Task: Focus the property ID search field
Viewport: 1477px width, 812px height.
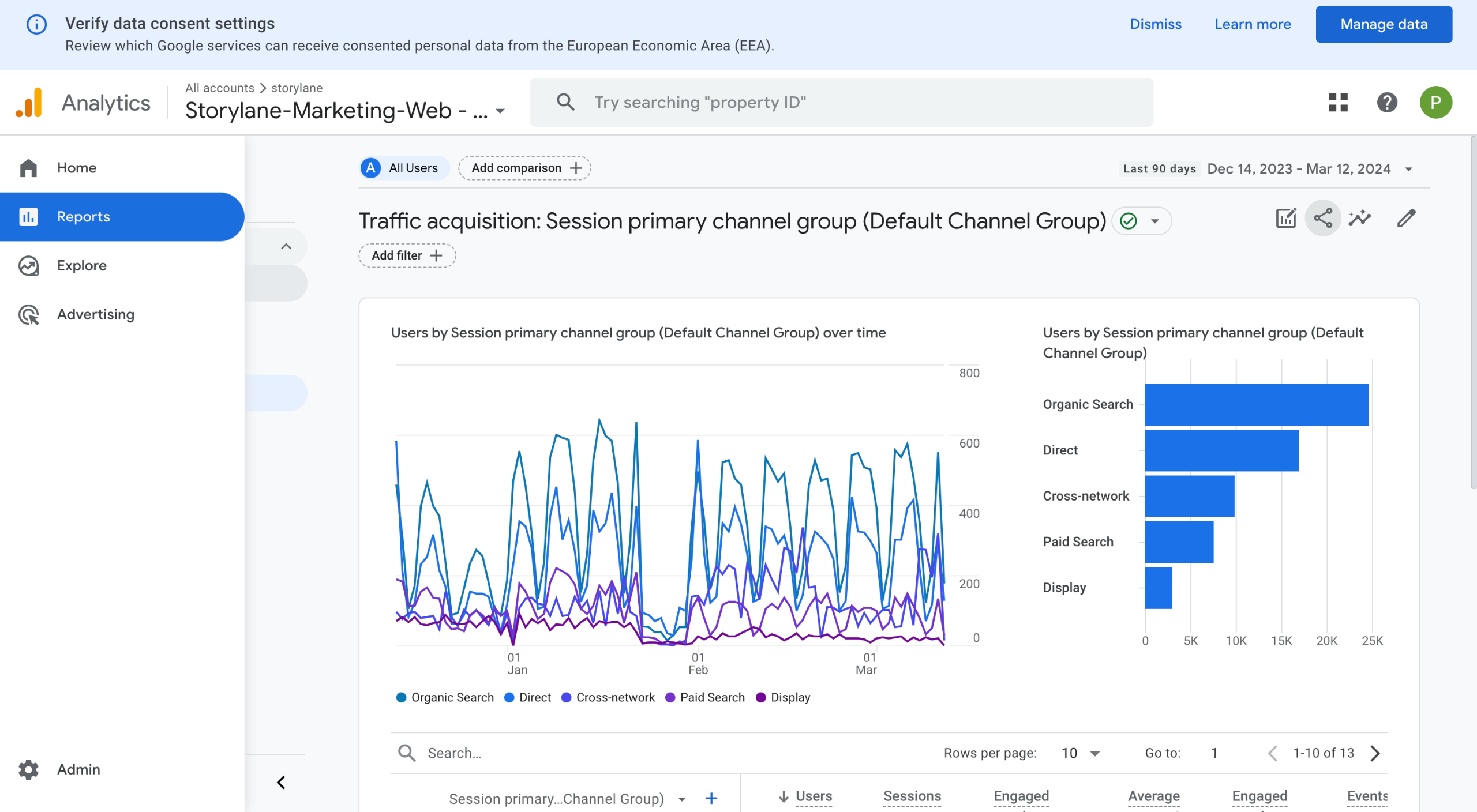Action: 841,102
